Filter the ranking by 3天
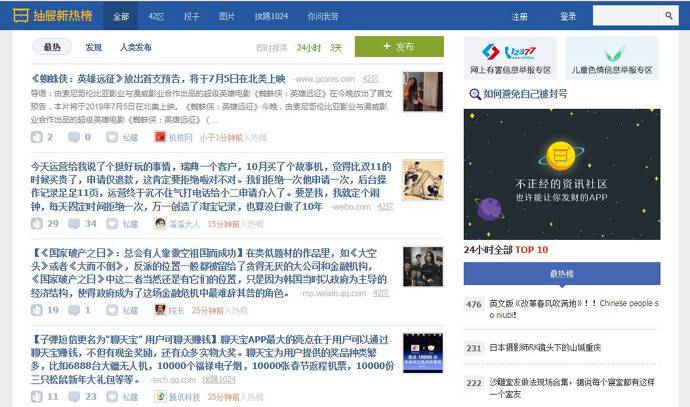690x407 pixels. click(336, 47)
